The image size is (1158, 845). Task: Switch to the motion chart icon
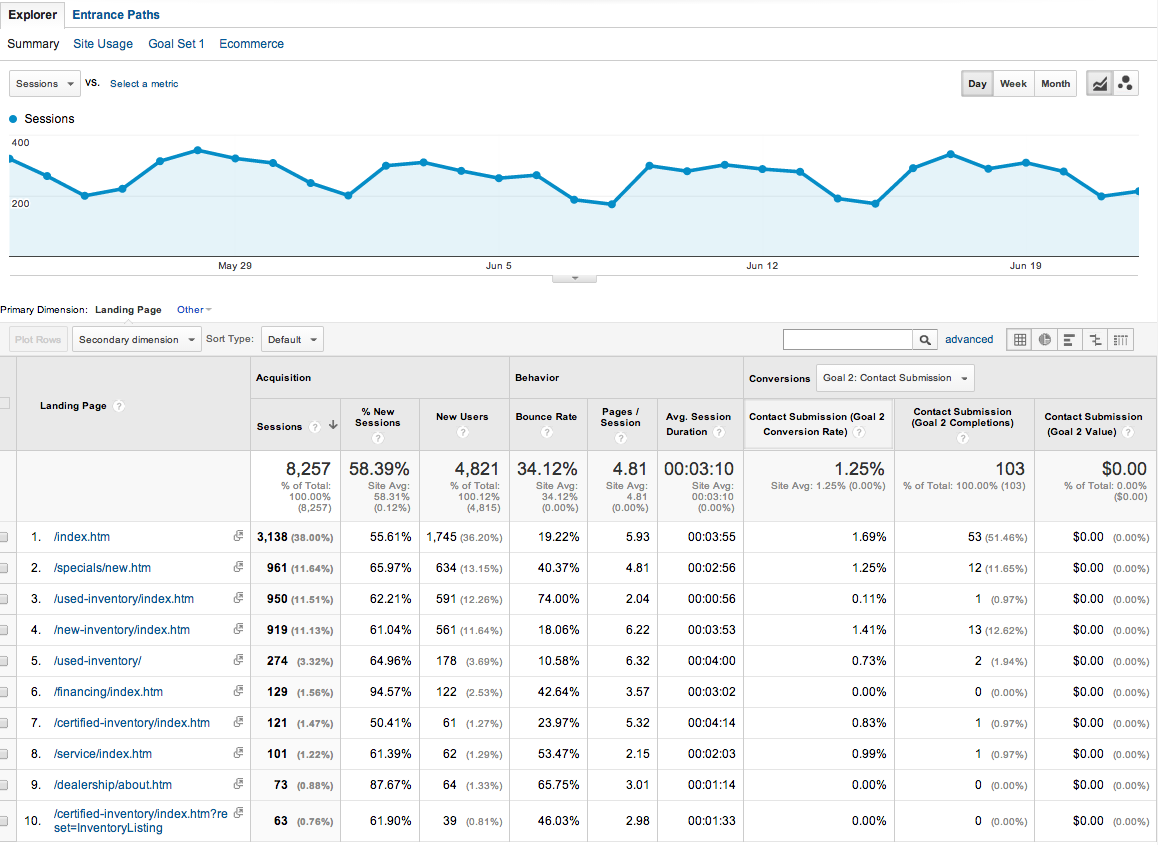[x=1125, y=83]
